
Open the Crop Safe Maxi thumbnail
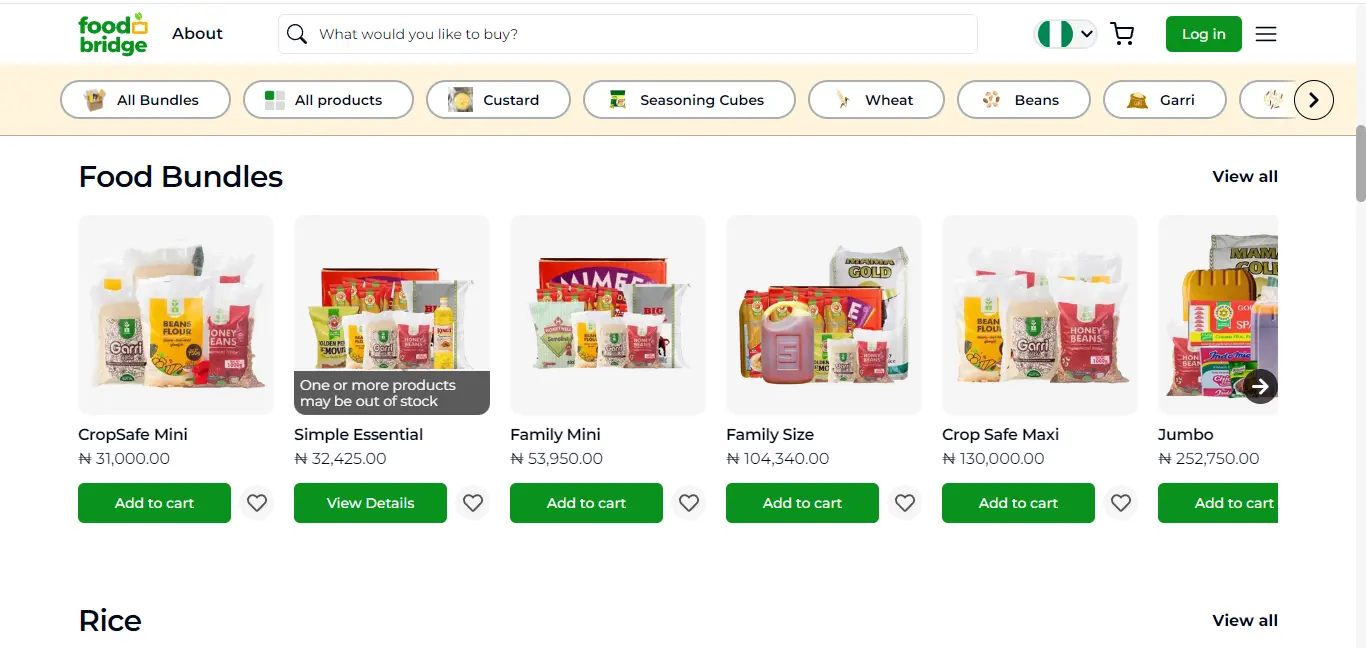pos(1039,315)
